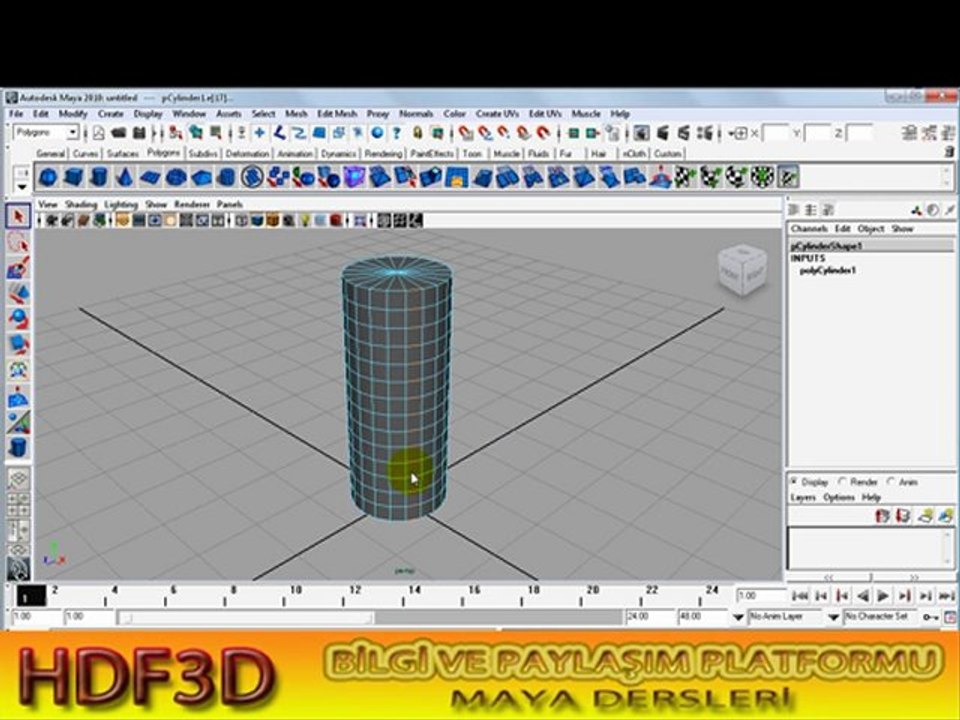
Task: Click the render current frame icon
Action: pos(662,133)
